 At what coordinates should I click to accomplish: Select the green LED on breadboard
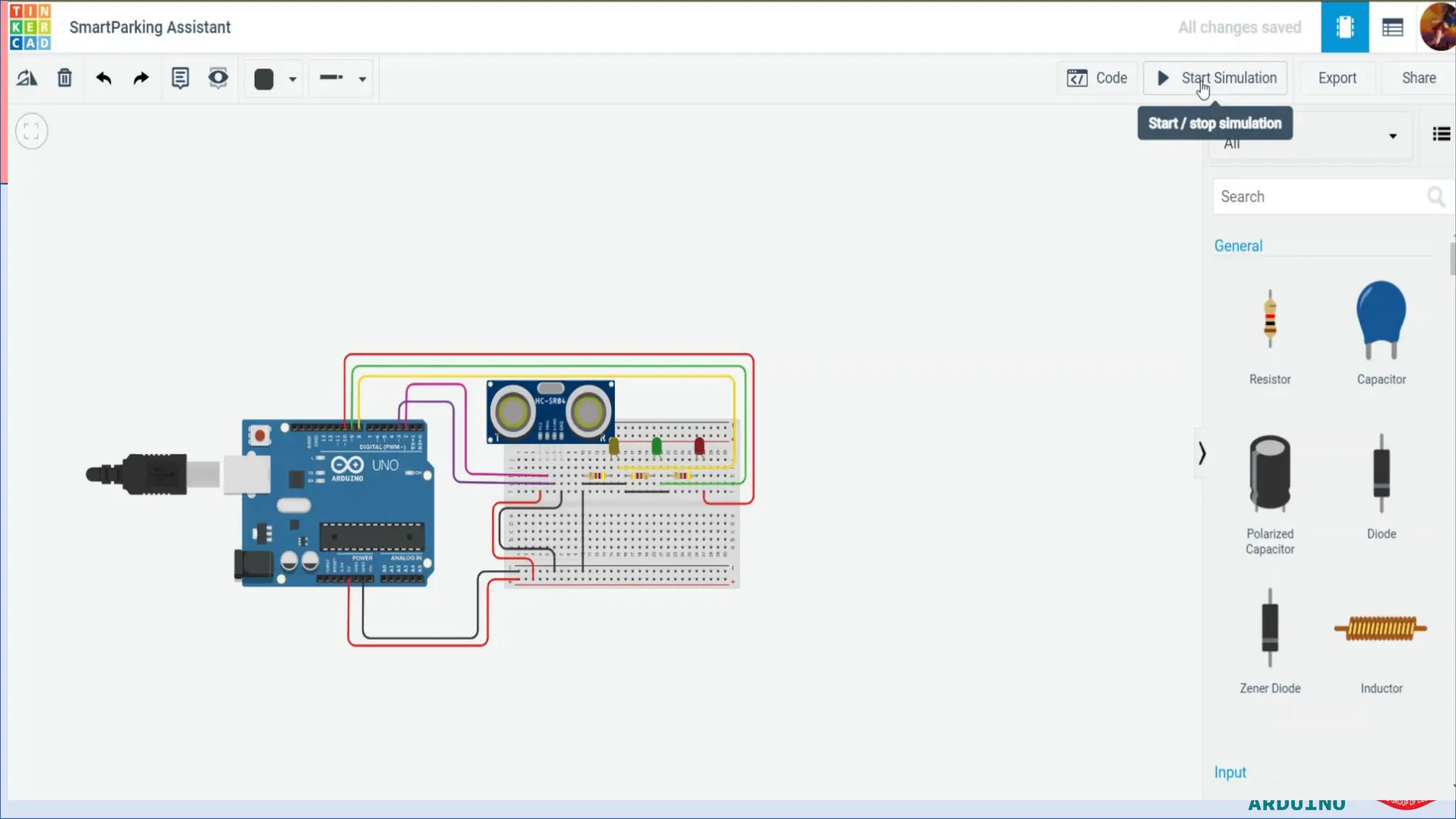tap(656, 446)
